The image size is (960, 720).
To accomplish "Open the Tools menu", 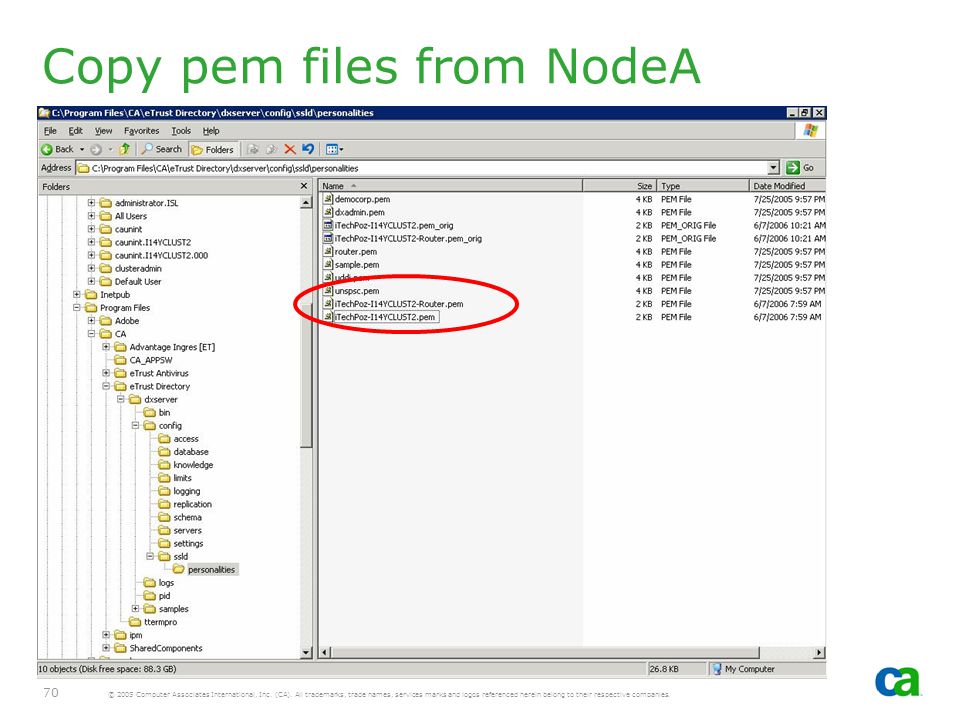I will point(181,130).
